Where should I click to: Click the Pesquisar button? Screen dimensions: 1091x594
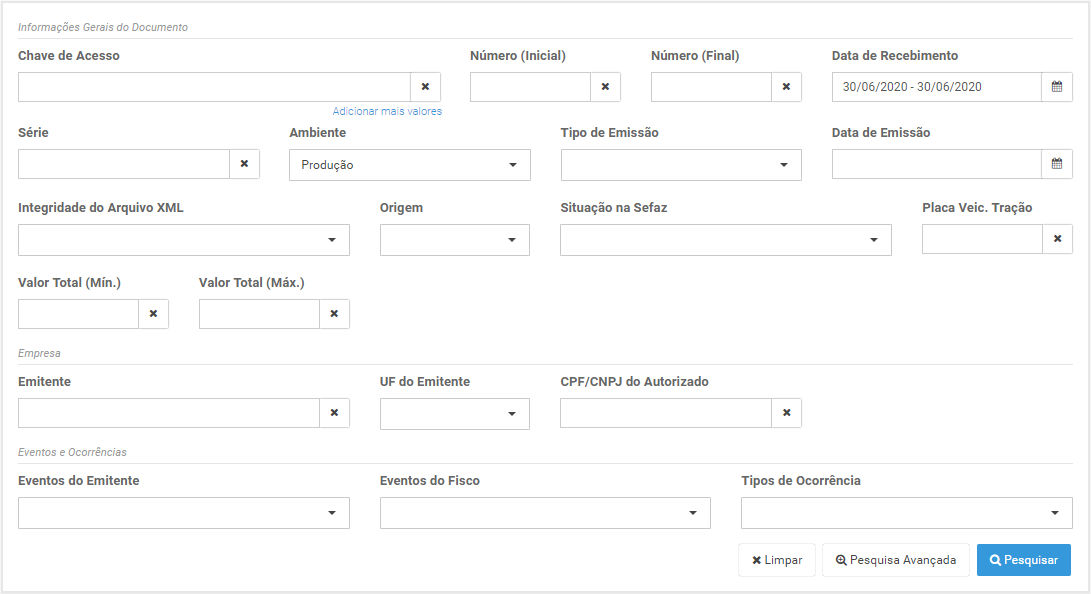[1024, 560]
